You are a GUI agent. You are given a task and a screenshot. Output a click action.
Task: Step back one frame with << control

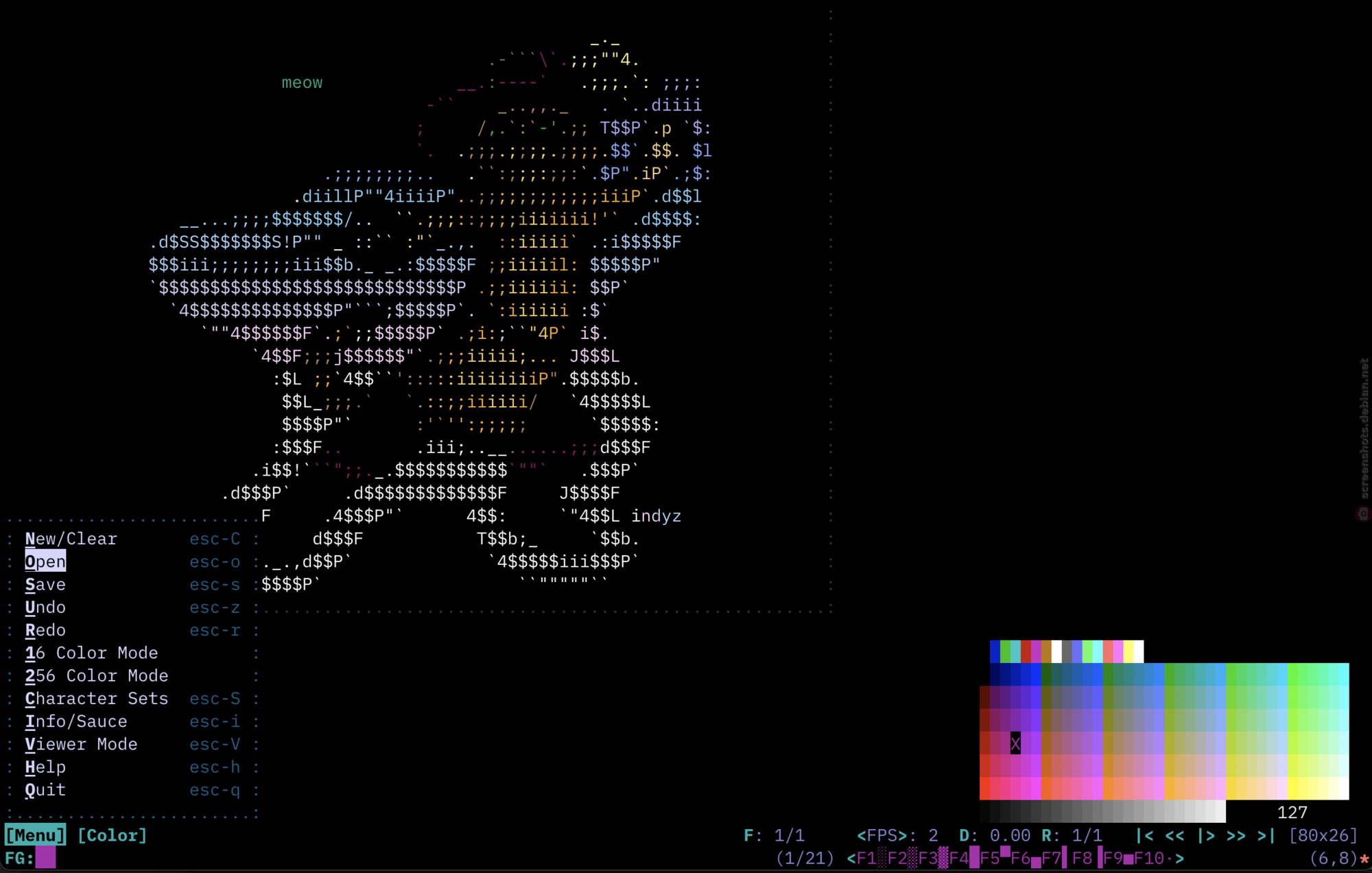1174,835
